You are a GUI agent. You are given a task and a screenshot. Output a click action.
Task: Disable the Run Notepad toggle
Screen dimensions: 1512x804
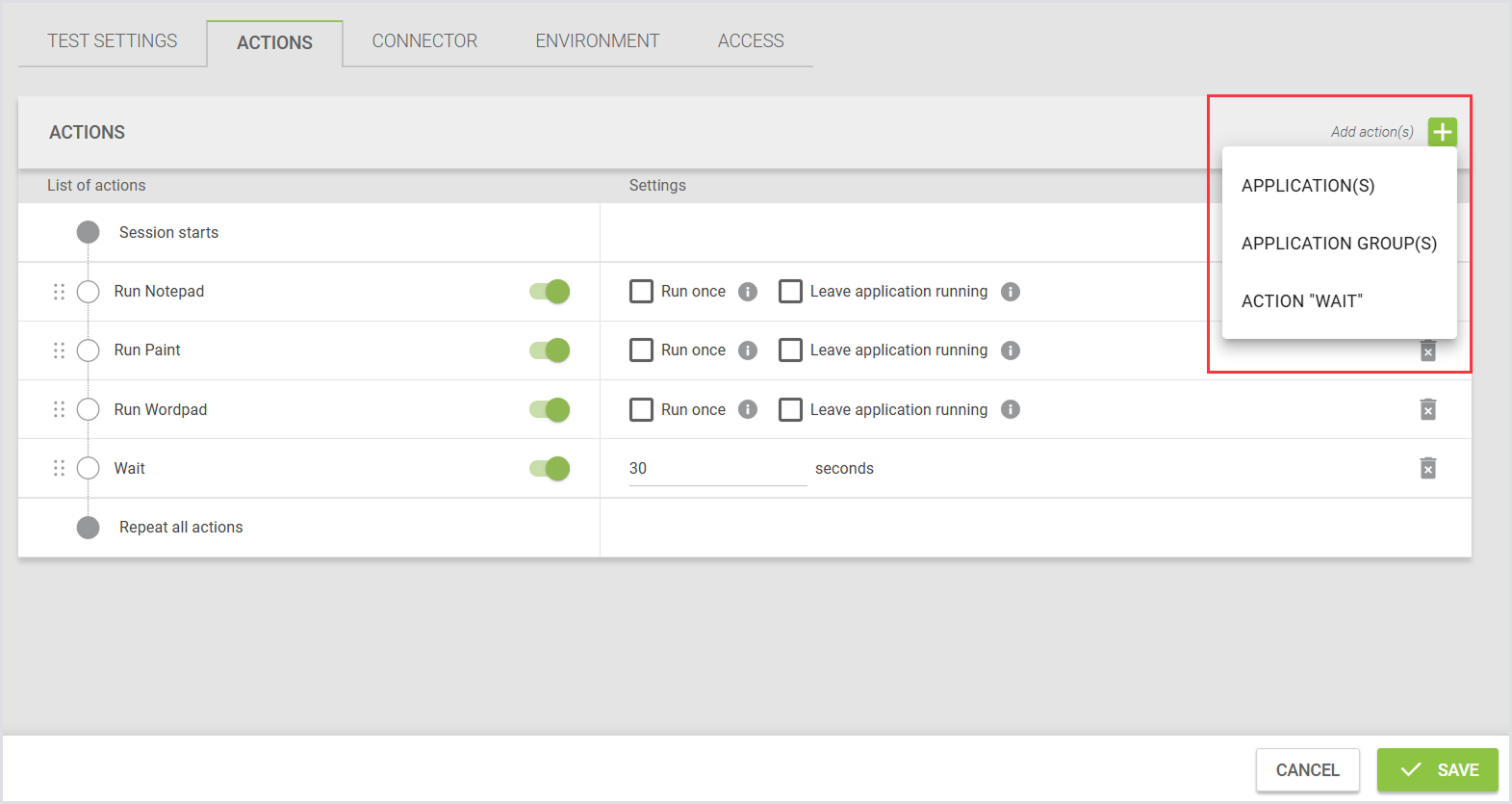pyautogui.click(x=550, y=292)
